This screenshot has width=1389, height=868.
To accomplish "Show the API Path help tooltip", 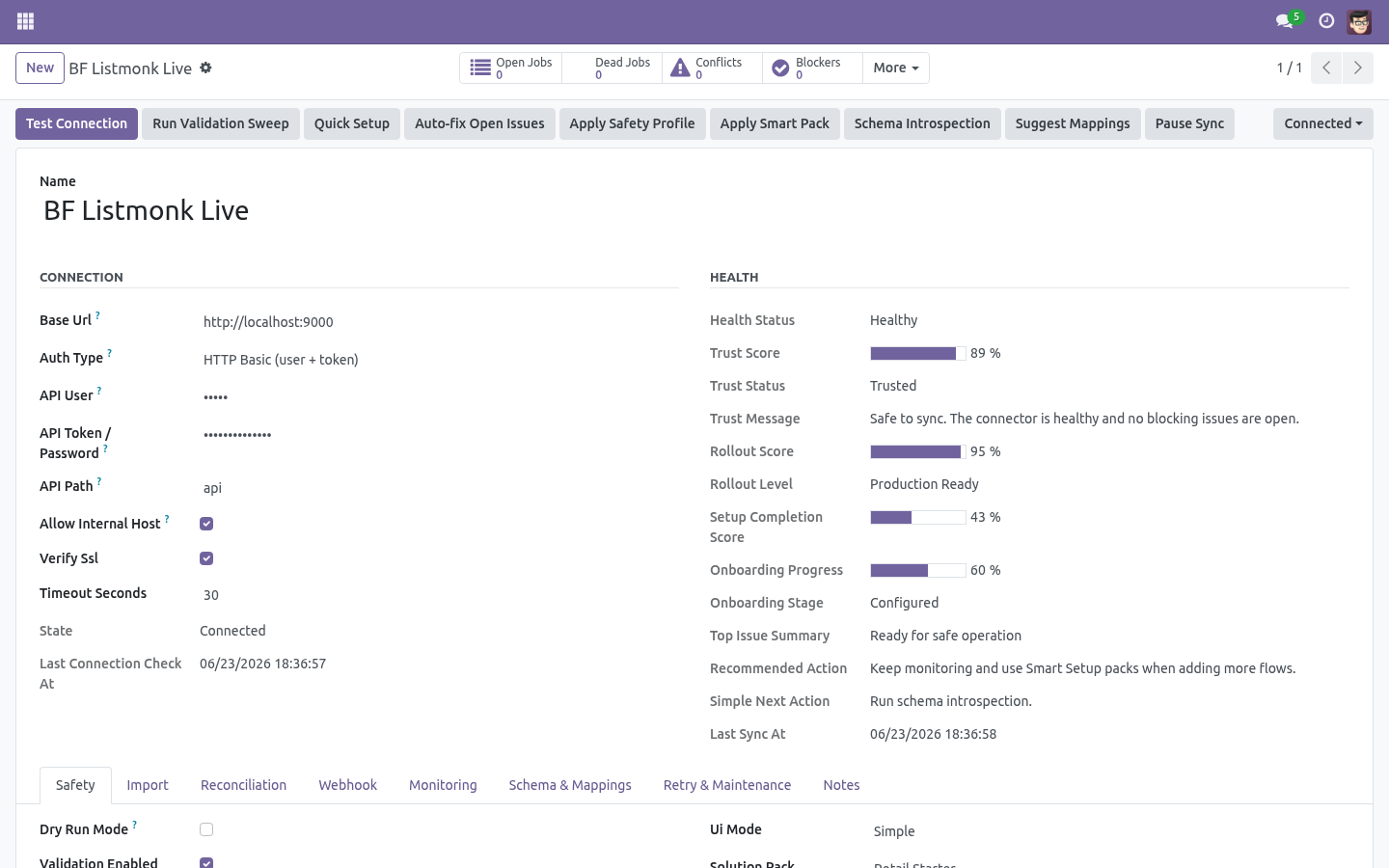I will click(x=98, y=481).
